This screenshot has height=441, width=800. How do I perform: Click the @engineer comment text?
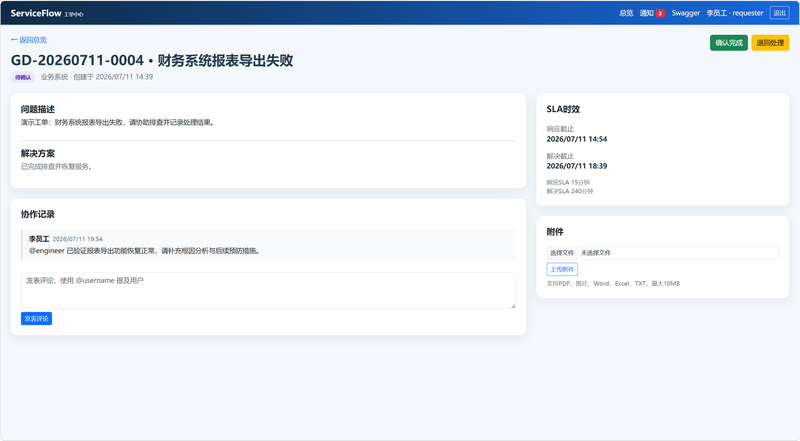(144, 251)
